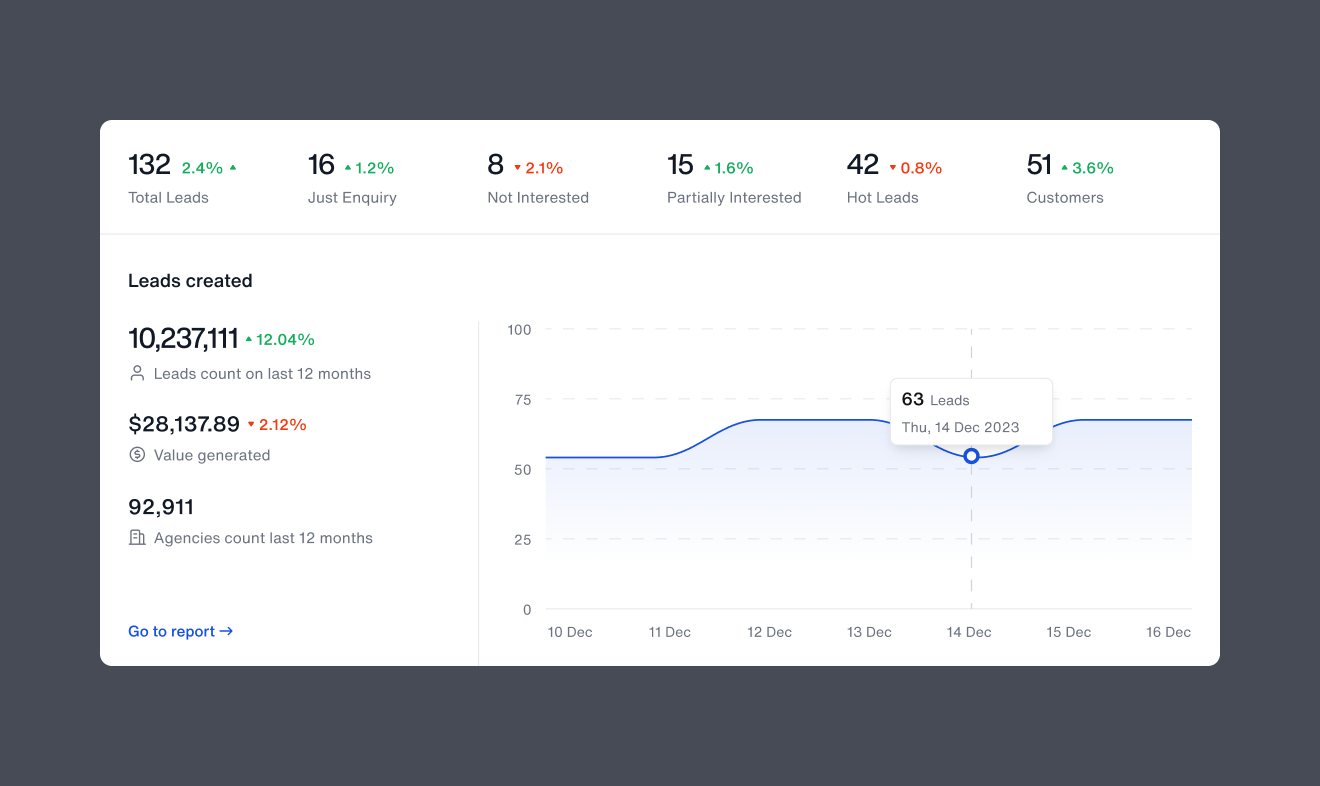Click the green up arrow after Total Leads 2.4%
1320x786 pixels.
click(233, 167)
